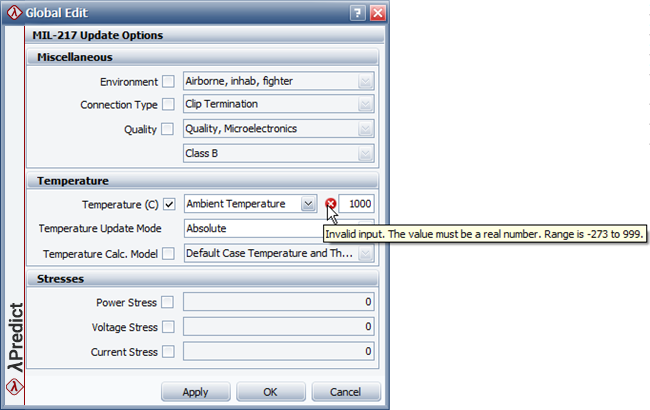Image resolution: width=650 pixels, height=410 pixels.
Task: Uncheck the Temperature (C) checkbox
Action: coord(169,204)
